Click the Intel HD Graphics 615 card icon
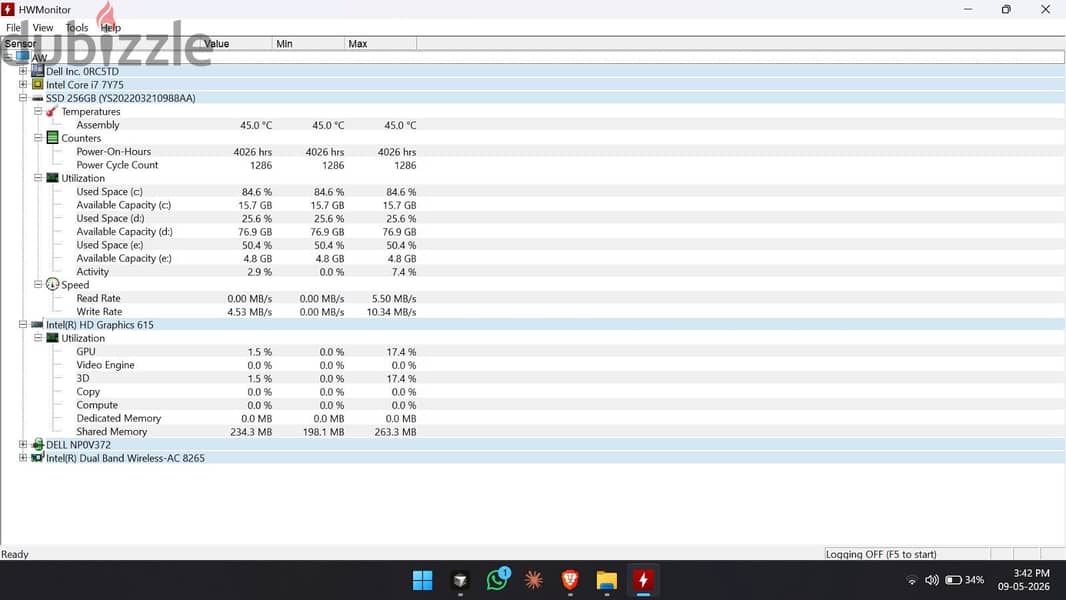The image size is (1066, 600). (x=37, y=324)
